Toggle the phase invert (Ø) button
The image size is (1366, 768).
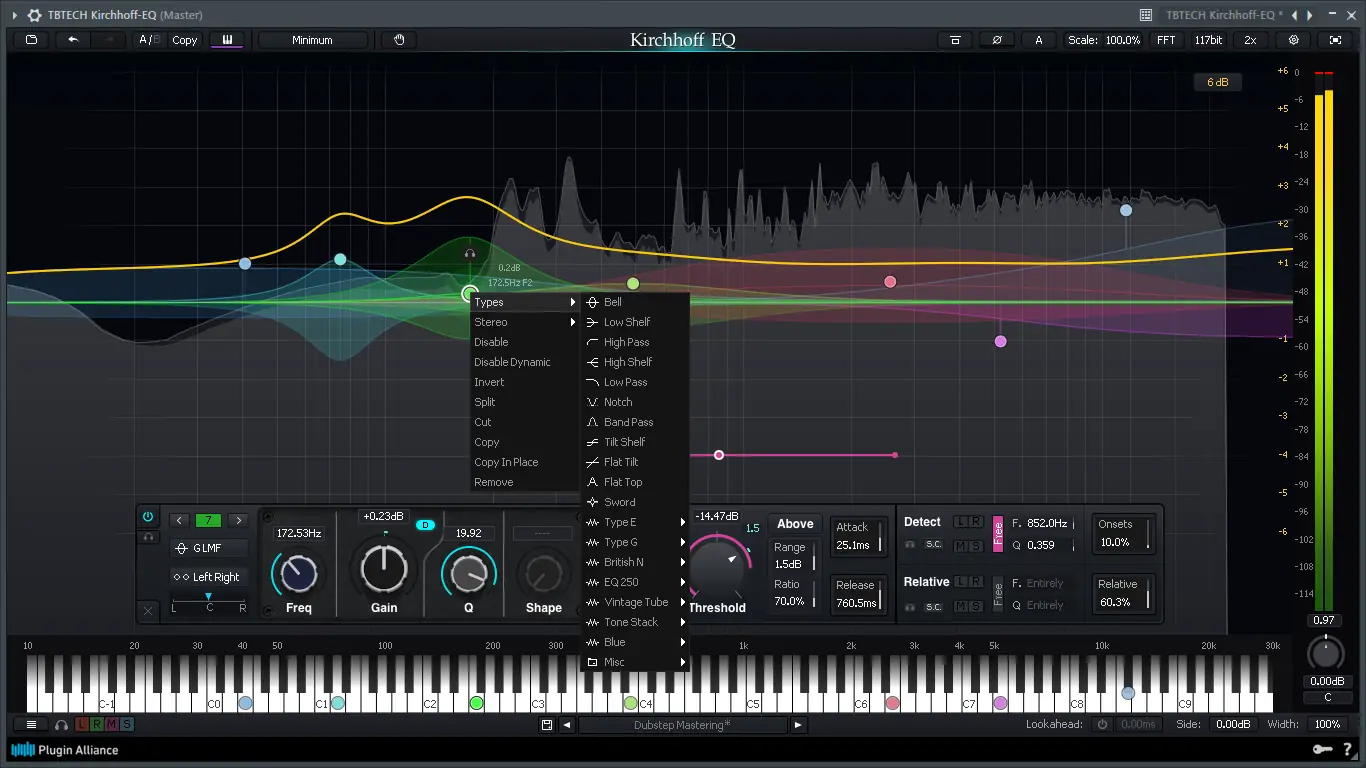[x=997, y=40]
